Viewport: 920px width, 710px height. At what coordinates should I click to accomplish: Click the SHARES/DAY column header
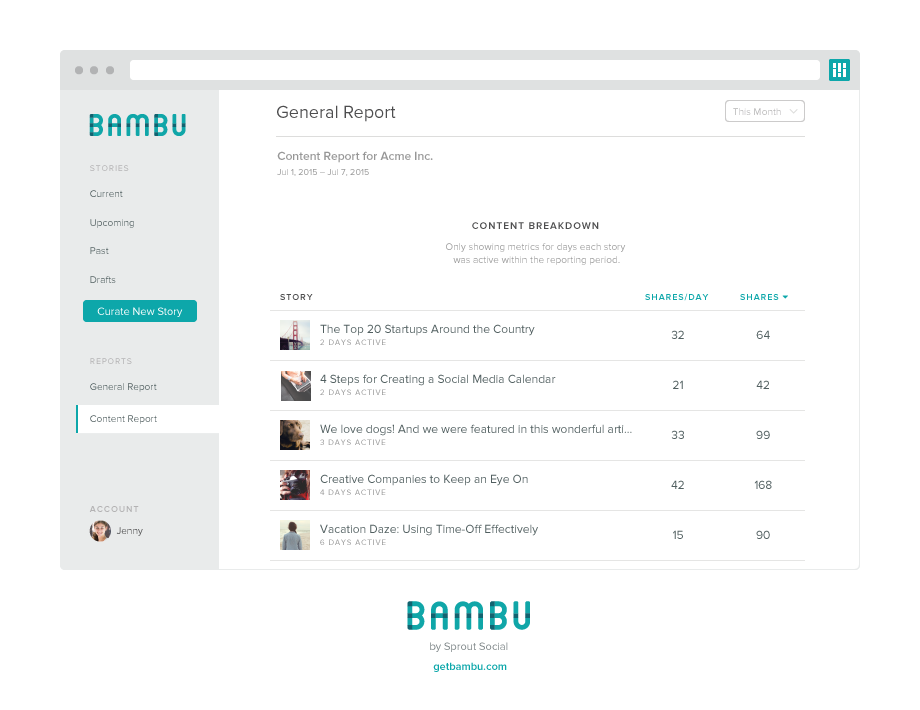tap(677, 297)
